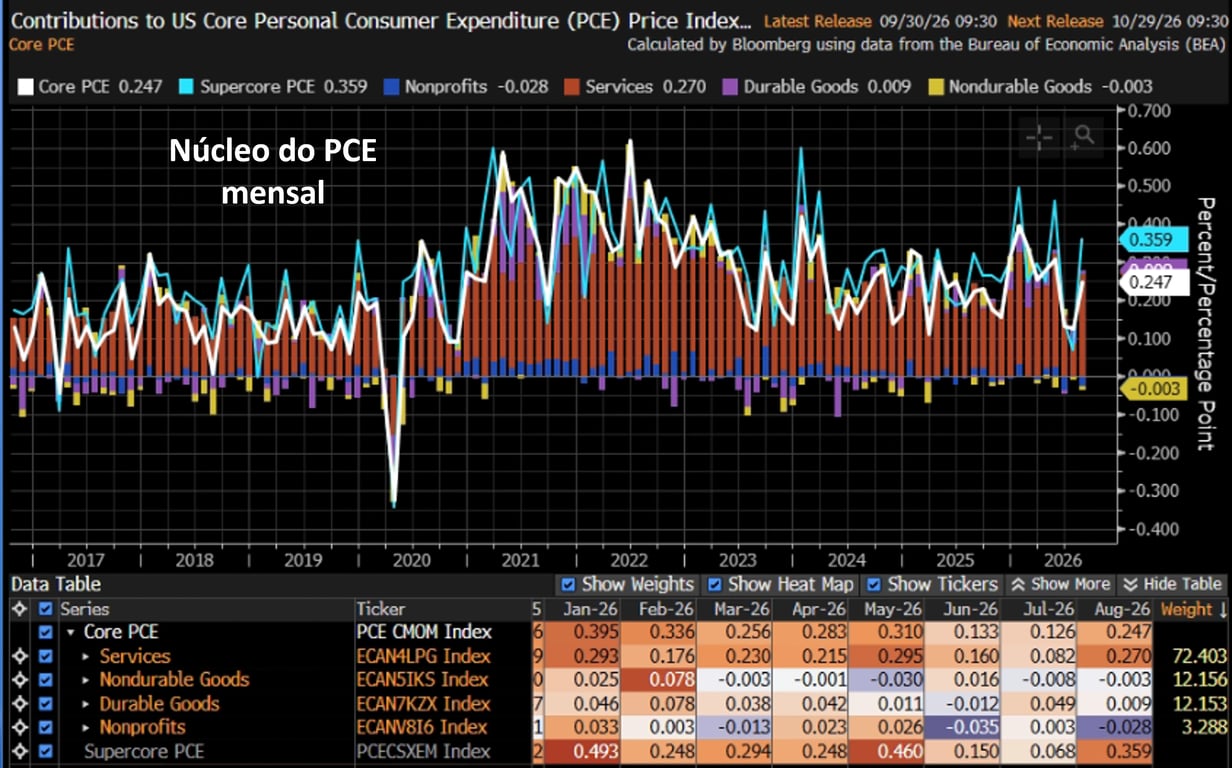Viewport: 1232px width, 768px height.
Task: Click the Services row label
Action: 134,656
